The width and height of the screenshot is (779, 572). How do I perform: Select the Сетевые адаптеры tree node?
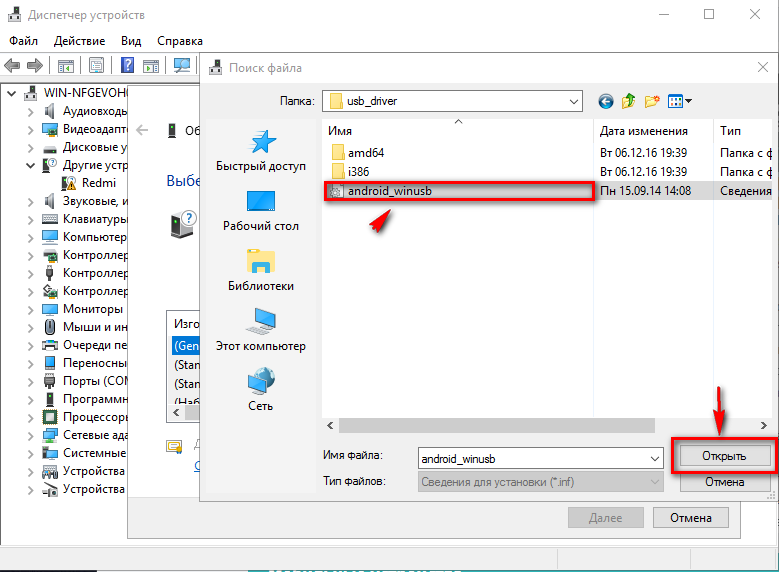click(x=94, y=435)
